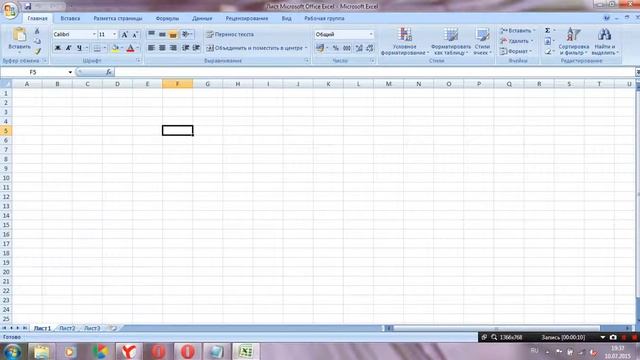640x360 pixels.
Task: Click the accounting currency format icon
Action: pyautogui.click(x=320, y=48)
